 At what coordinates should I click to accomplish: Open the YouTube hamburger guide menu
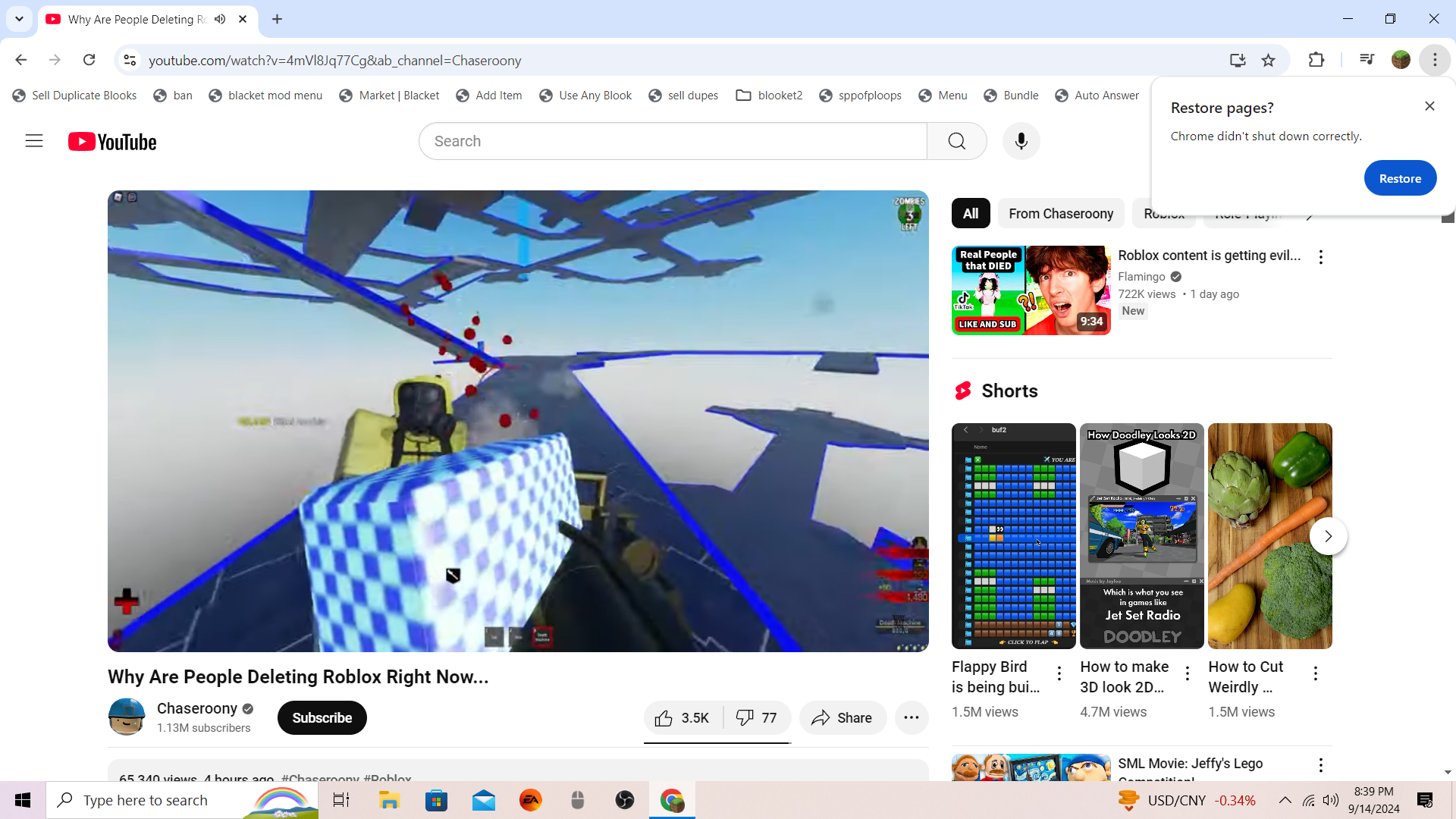coord(34,141)
